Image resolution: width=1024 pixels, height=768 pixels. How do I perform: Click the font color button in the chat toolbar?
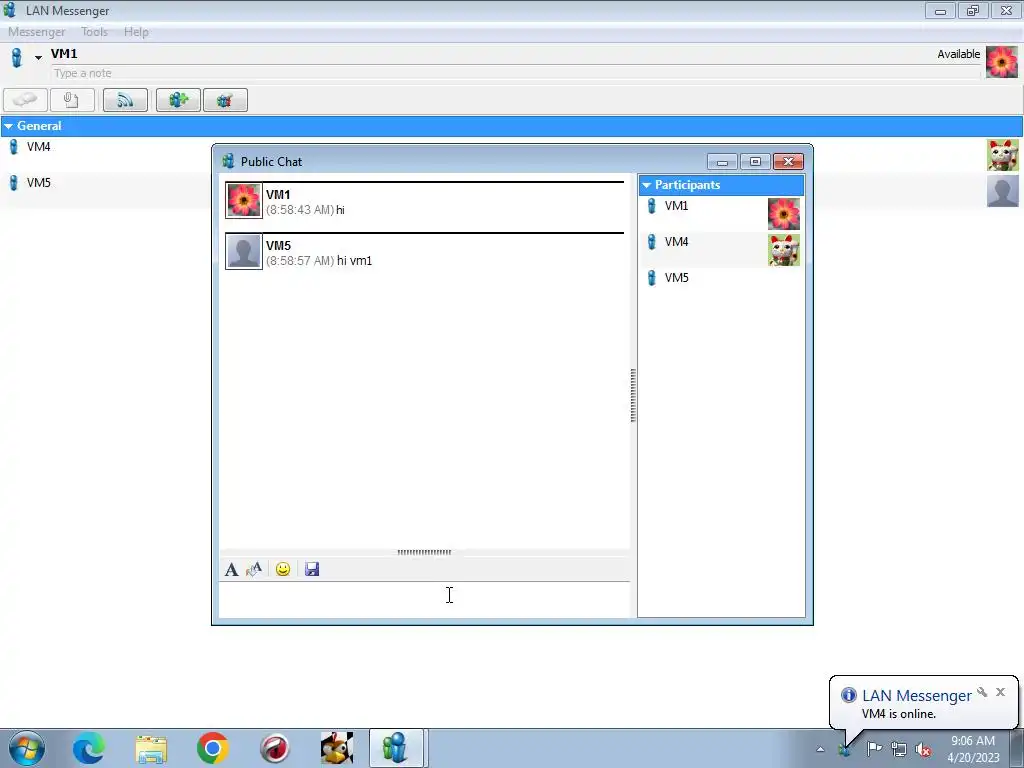point(254,569)
